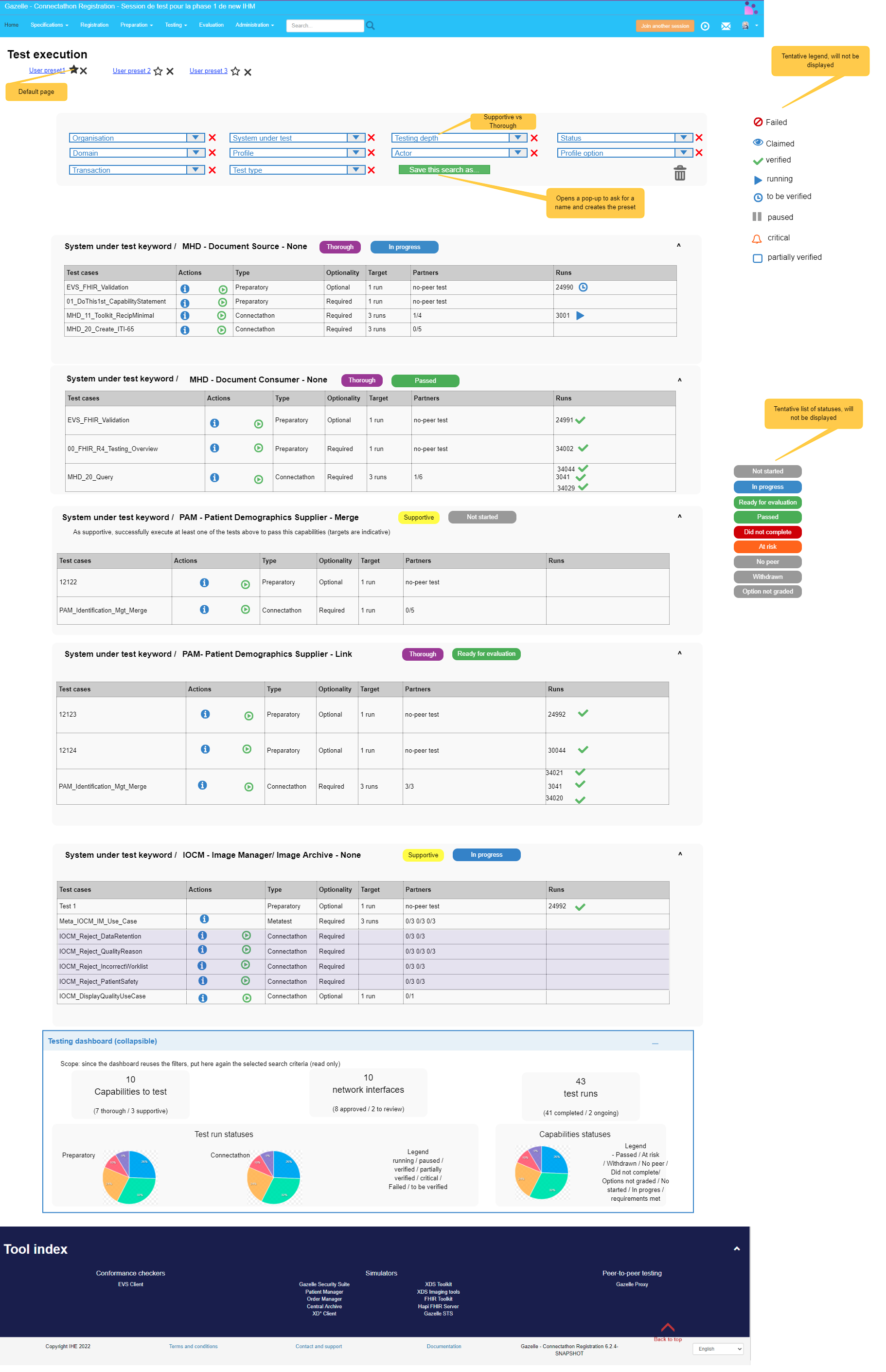
Task: Delete User preset 2 with its X
Action: coord(170,72)
